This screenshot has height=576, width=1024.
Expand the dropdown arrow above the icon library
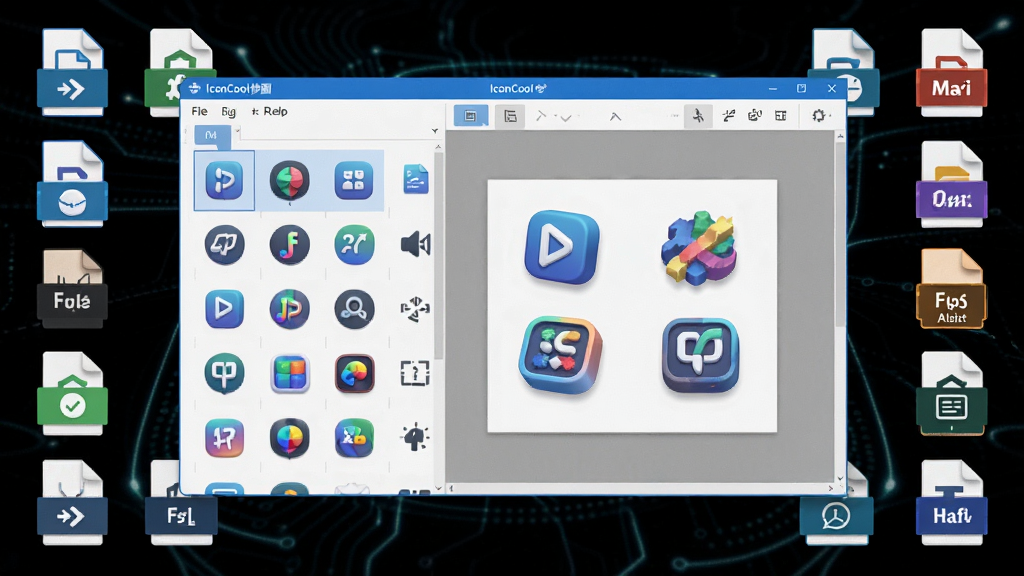coord(435,131)
